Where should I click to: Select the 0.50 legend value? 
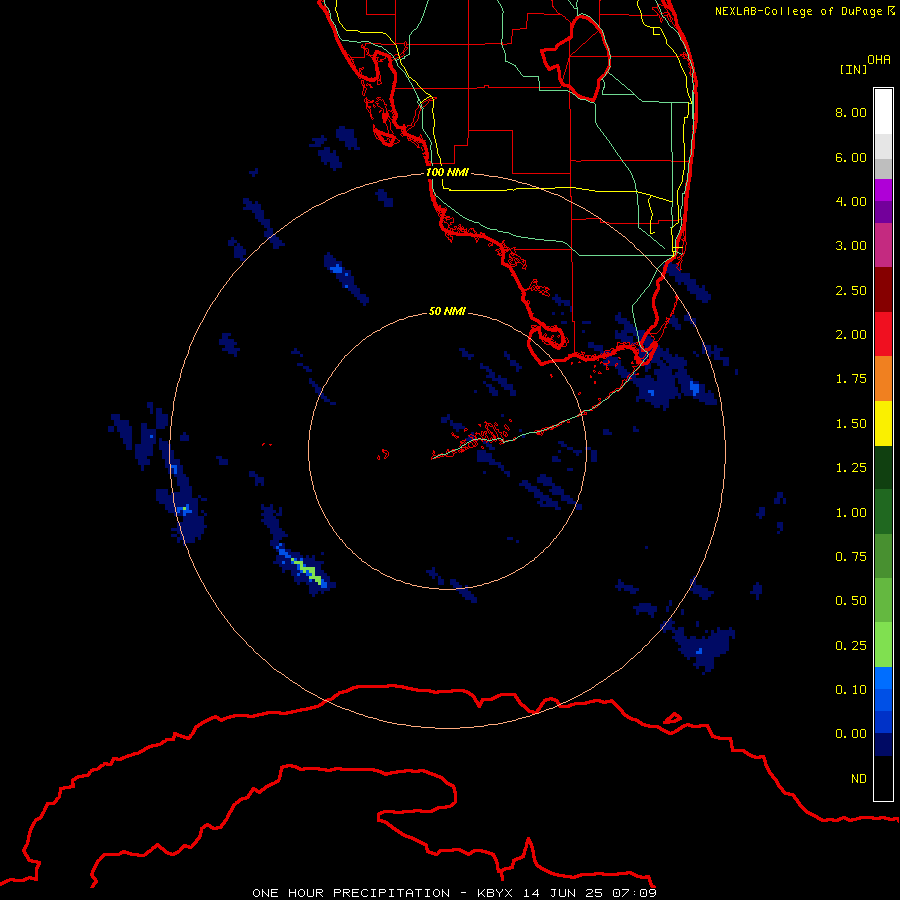click(x=851, y=601)
